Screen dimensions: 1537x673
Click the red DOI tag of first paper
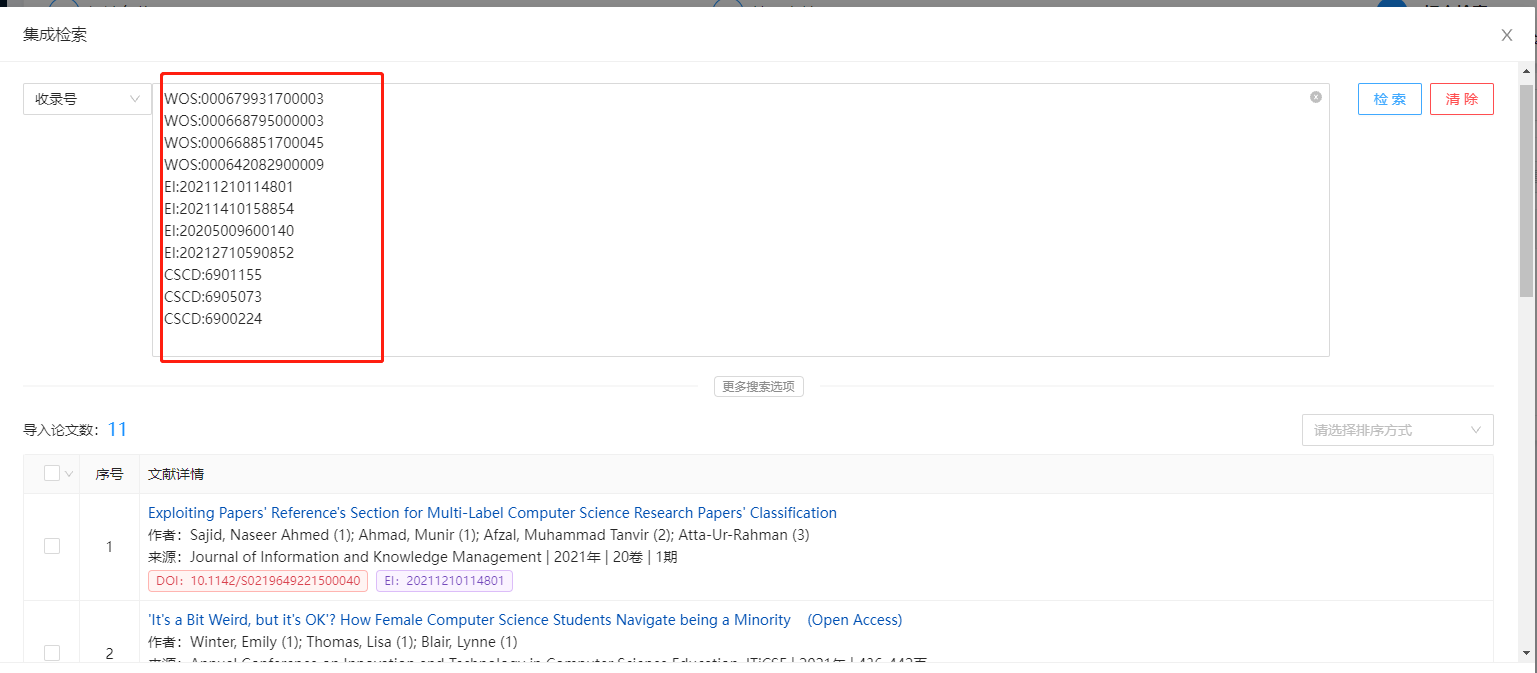coord(258,581)
